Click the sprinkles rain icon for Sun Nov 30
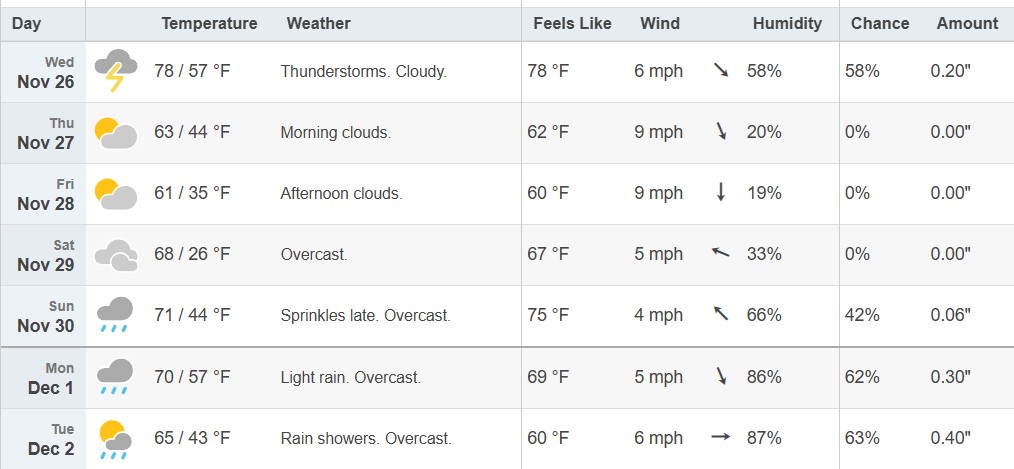Viewport: 1014px width, 469px height. click(x=115, y=316)
